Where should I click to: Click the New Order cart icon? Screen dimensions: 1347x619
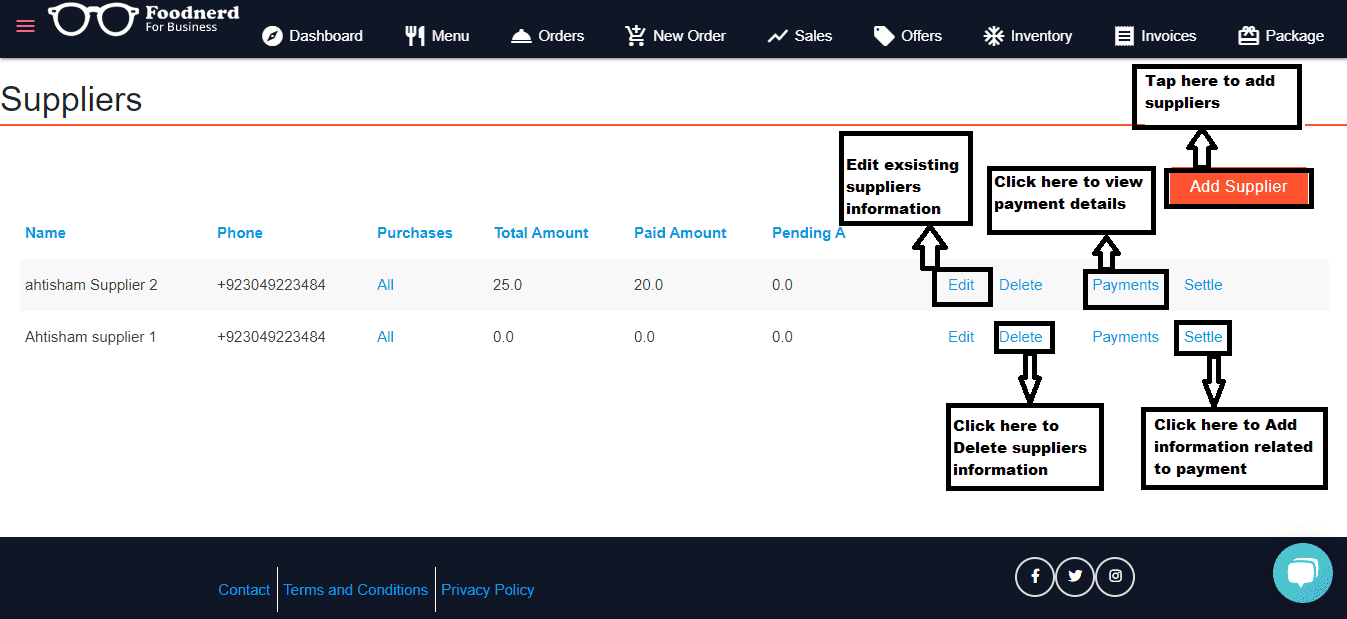(635, 36)
